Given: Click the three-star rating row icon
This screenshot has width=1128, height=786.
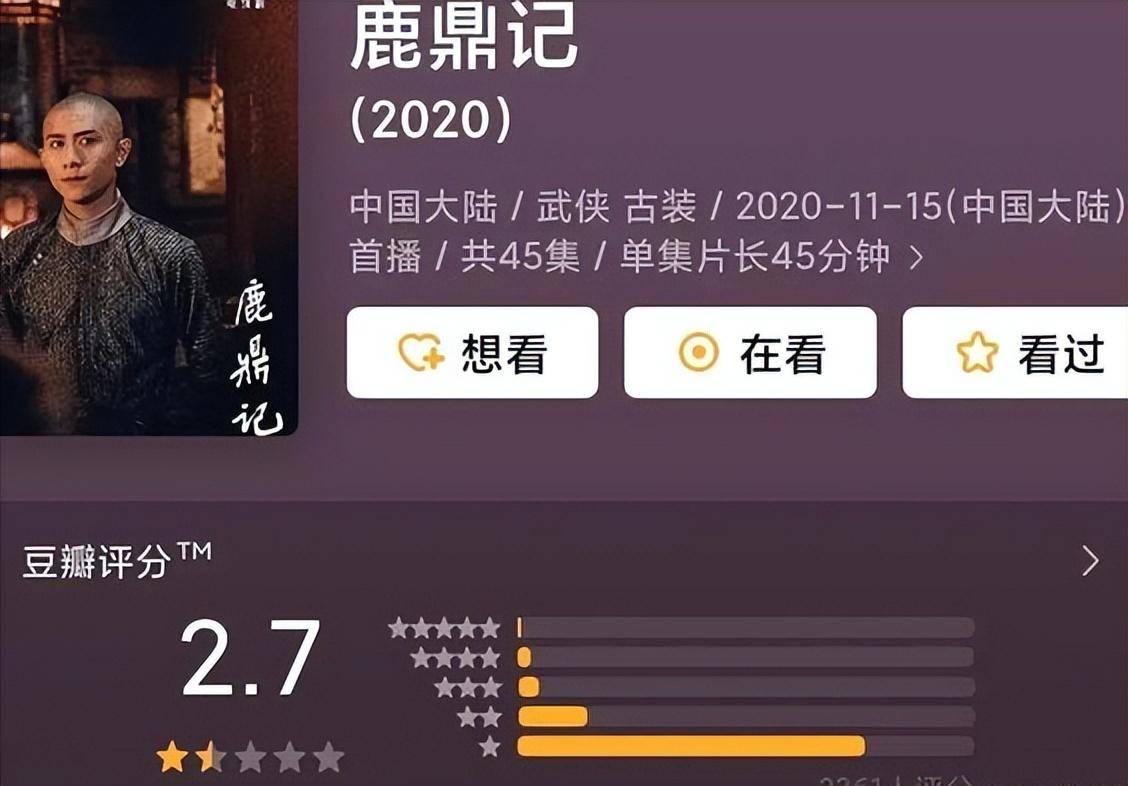Looking at the screenshot, I should click(x=468, y=687).
